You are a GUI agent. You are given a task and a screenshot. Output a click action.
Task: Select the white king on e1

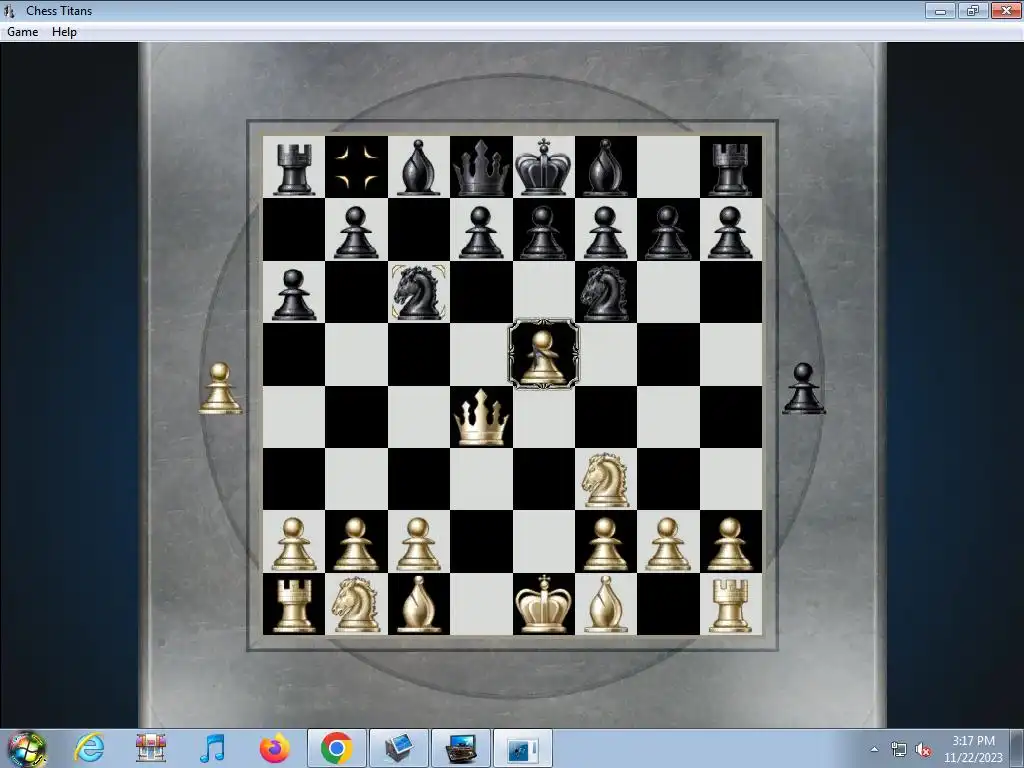pyautogui.click(x=543, y=604)
